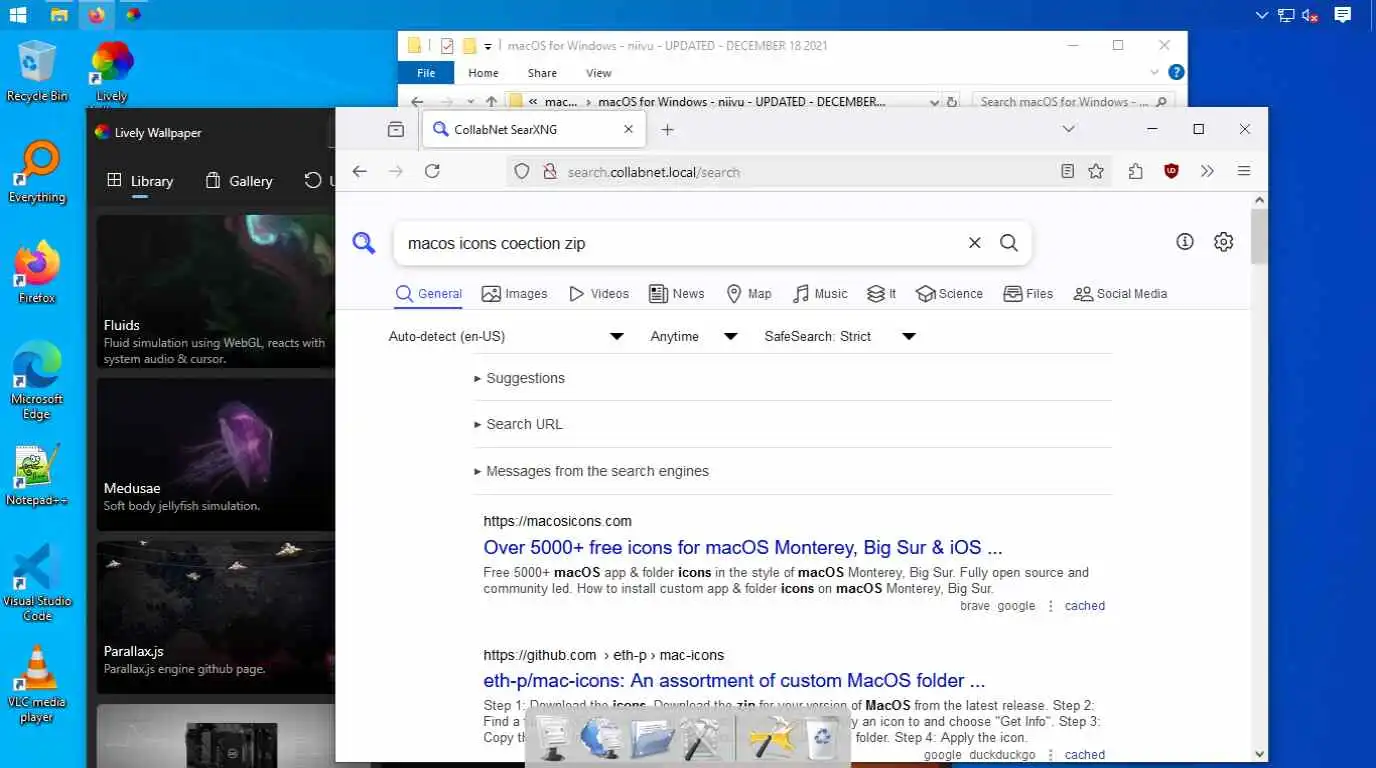Open the Auto-detect language dropdown
Viewport: 1376px width, 768px height.
(x=506, y=336)
